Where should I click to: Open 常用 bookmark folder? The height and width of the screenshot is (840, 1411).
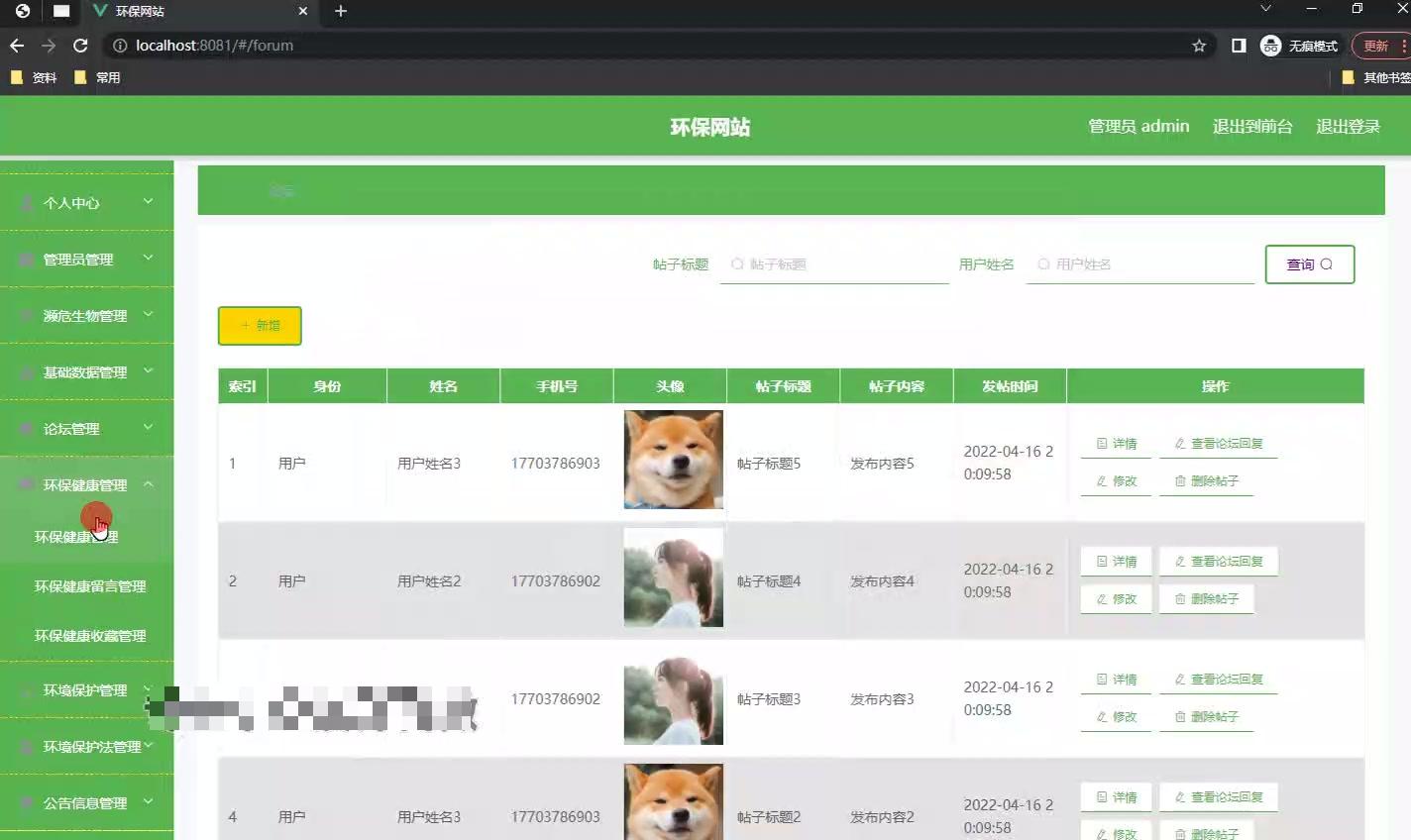click(x=97, y=77)
